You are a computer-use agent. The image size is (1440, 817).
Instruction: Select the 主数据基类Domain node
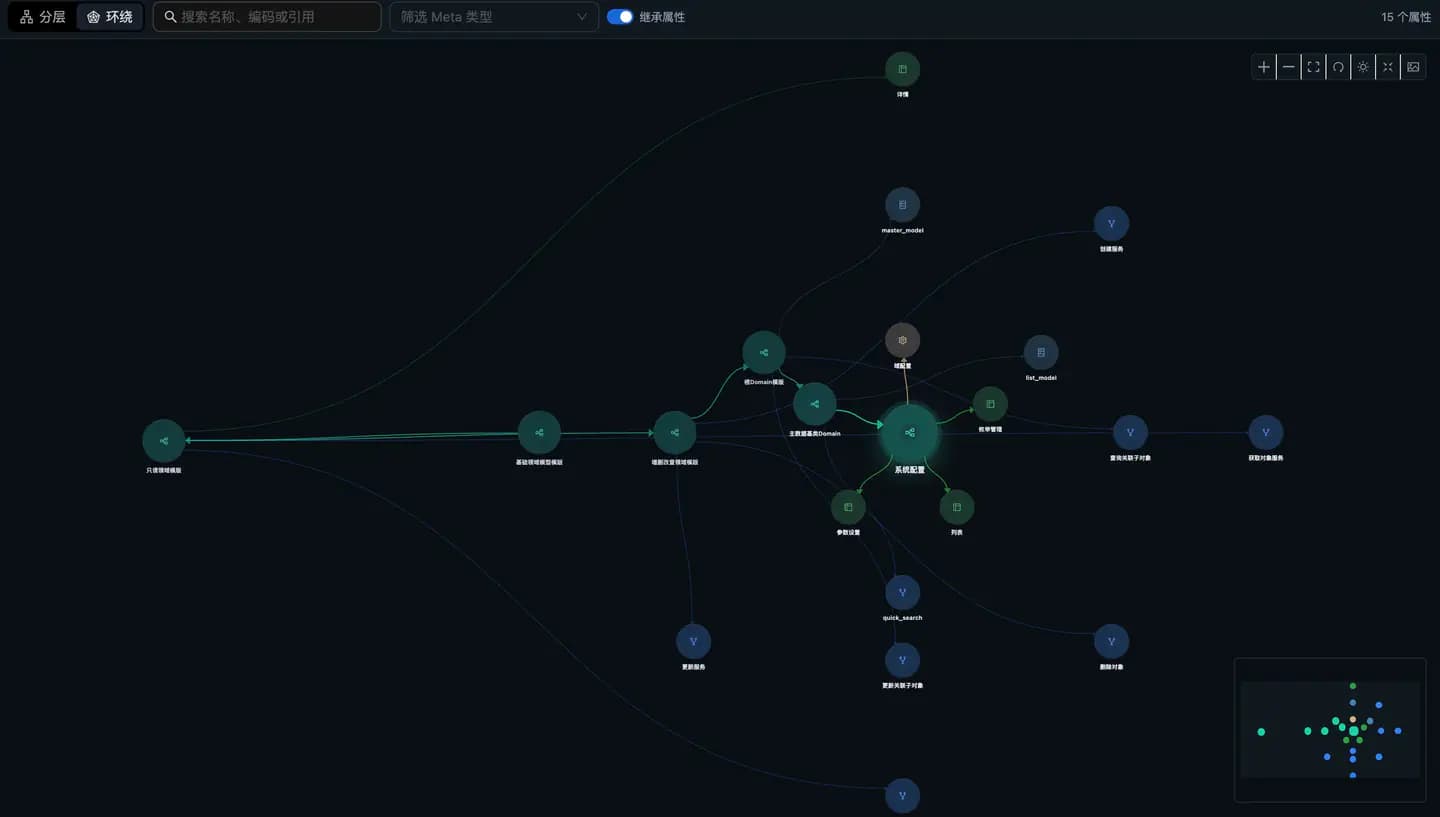click(x=815, y=404)
